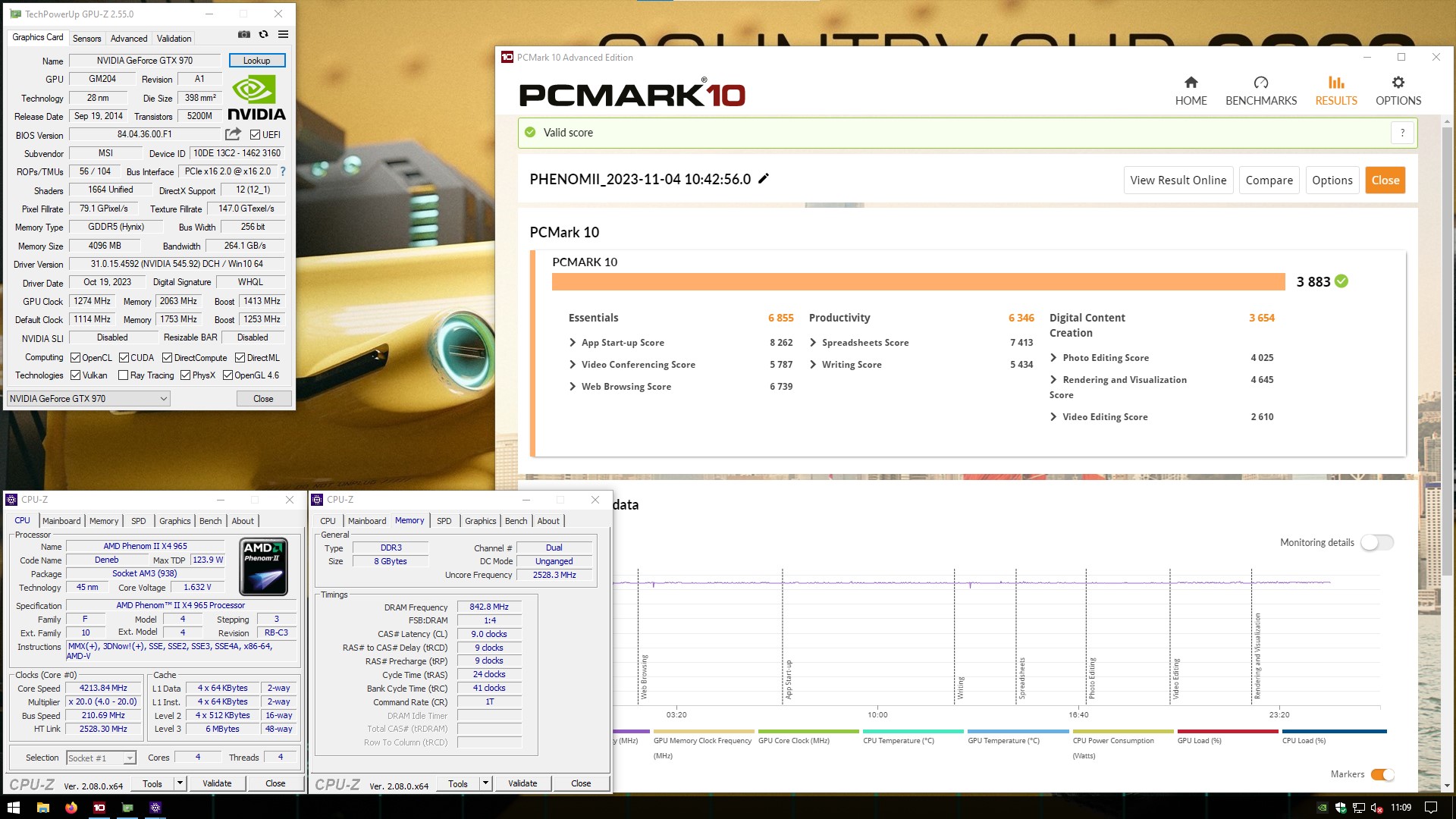Viewport: 1456px width, 819px height.
Task: Go to PCMark HOME
Action: point(1191,91)
